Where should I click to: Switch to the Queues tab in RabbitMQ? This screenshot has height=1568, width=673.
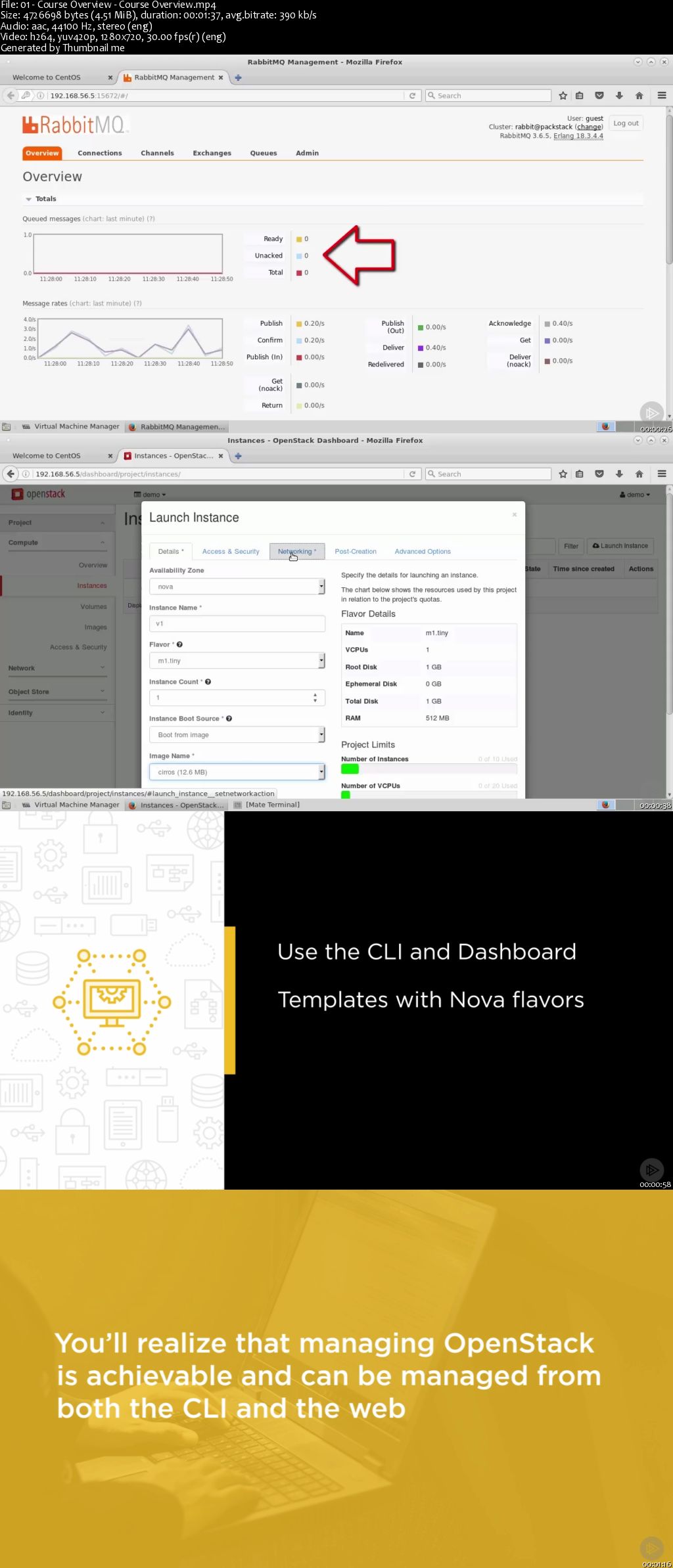point(263,153)
